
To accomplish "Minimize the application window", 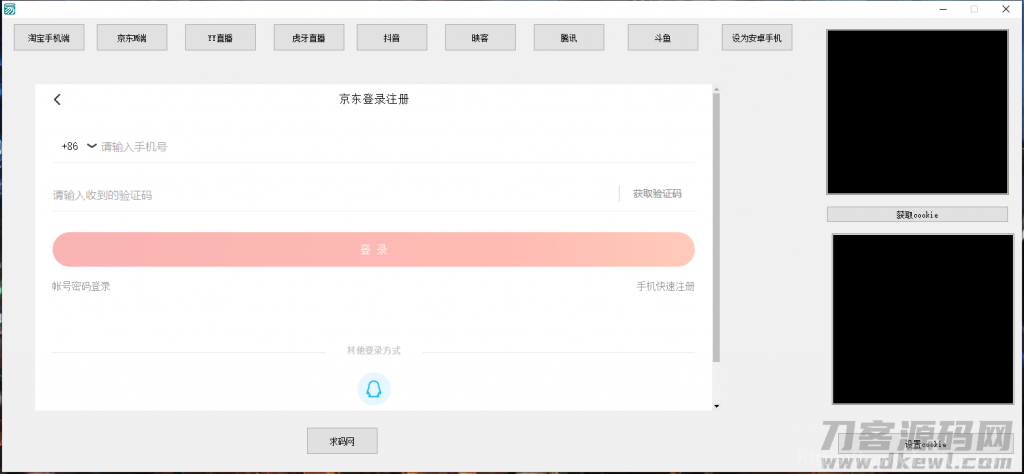I will pos(943,9).
